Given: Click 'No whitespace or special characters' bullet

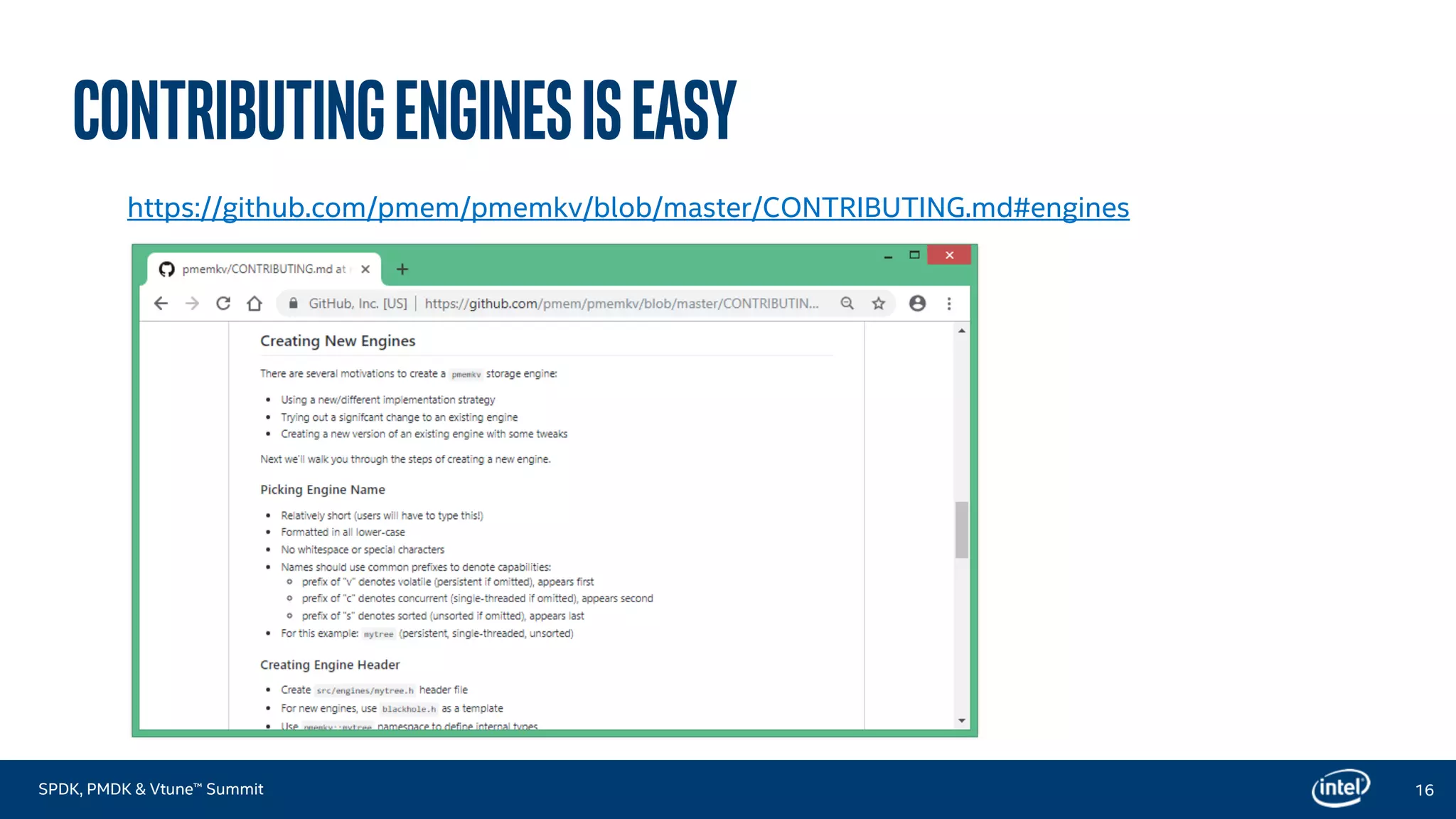Looking at the screenshot, I should pyautogui.click(x=363, y=550).
